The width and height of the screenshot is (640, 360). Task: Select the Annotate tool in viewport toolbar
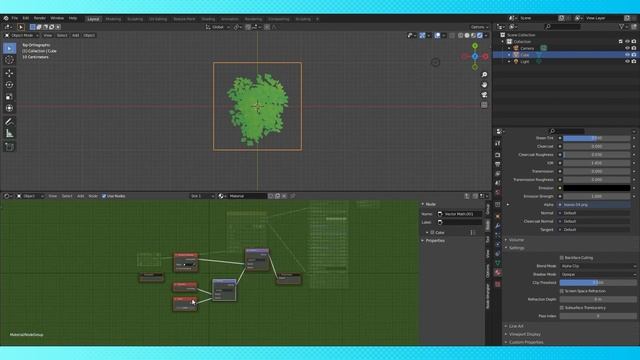[9, 122]
